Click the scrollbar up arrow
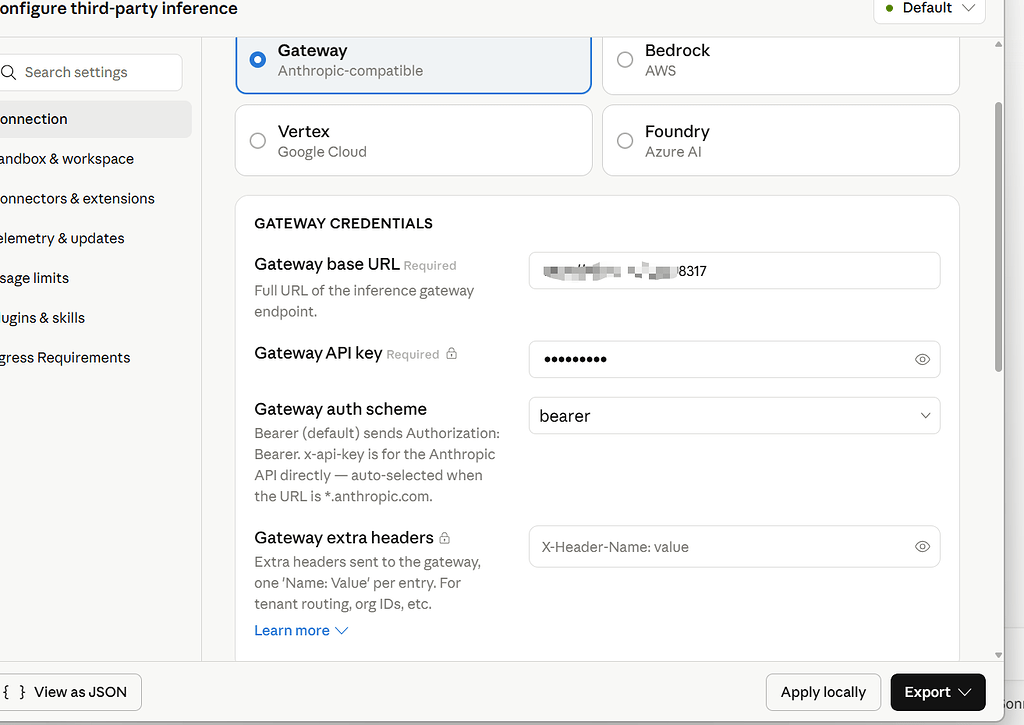 (x=998, y=44)
